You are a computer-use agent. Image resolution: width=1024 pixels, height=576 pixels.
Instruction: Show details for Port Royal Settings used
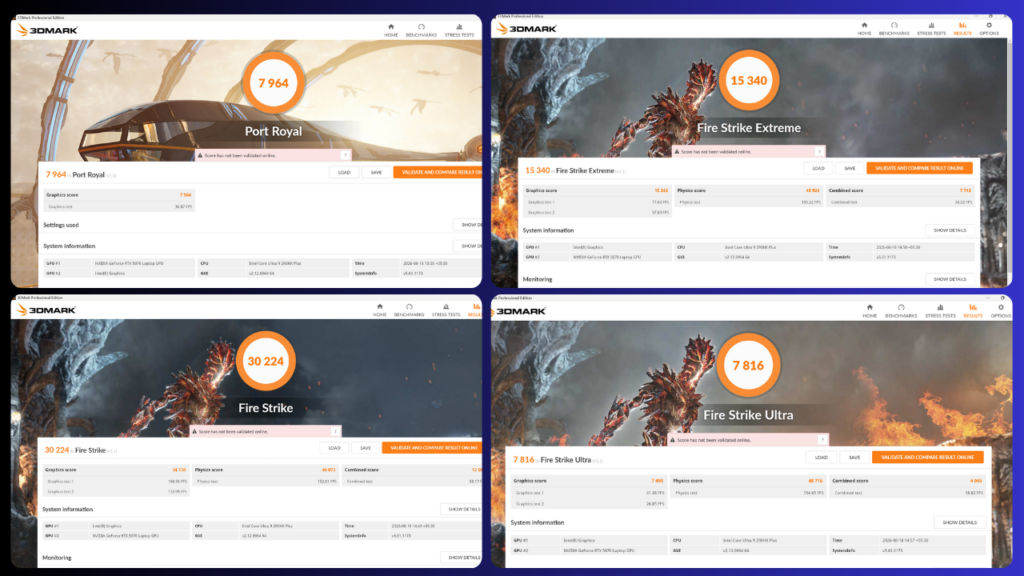pos(468,225)
